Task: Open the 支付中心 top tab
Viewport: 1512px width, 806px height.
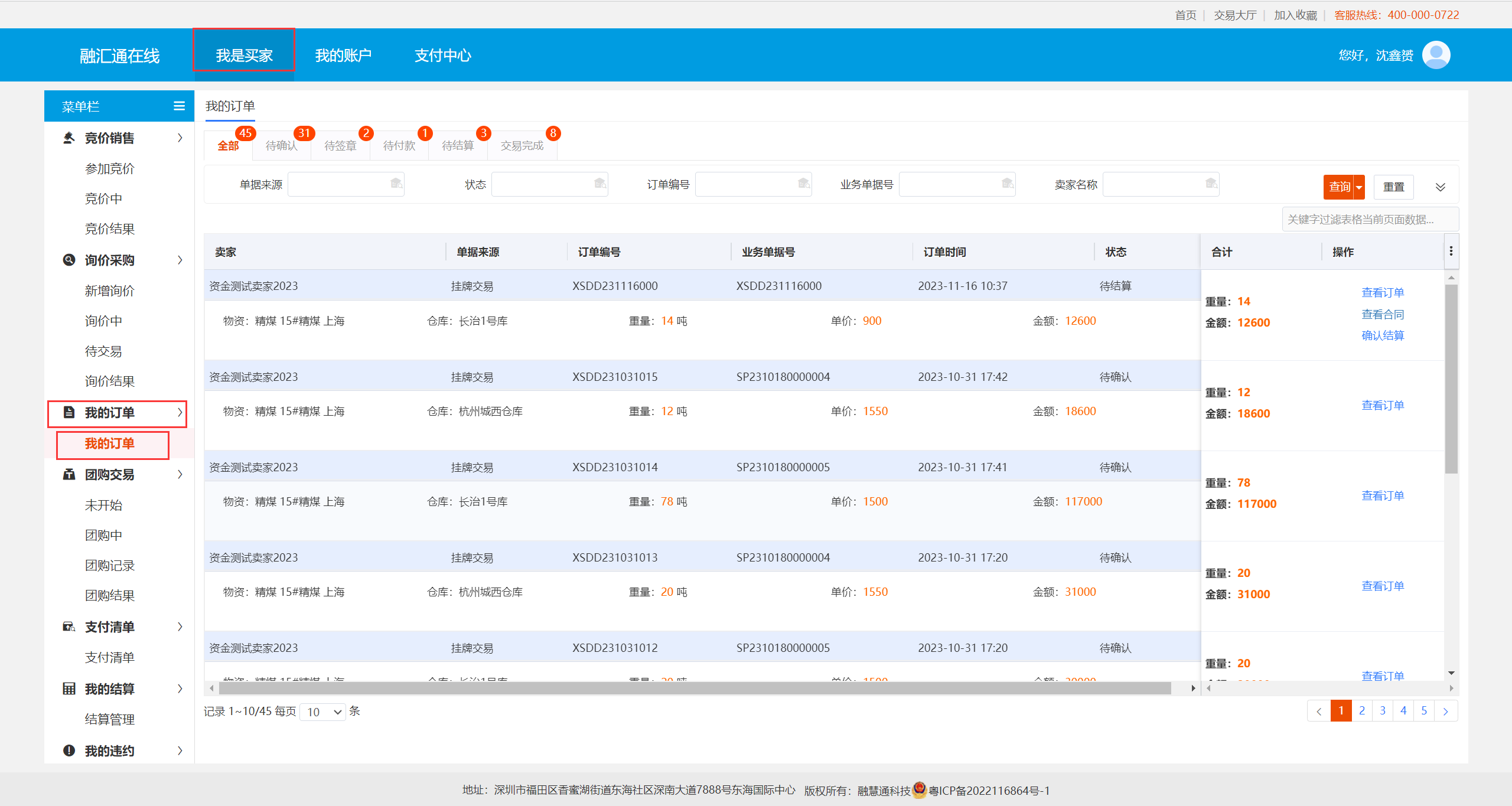Action: pos(442,55)
